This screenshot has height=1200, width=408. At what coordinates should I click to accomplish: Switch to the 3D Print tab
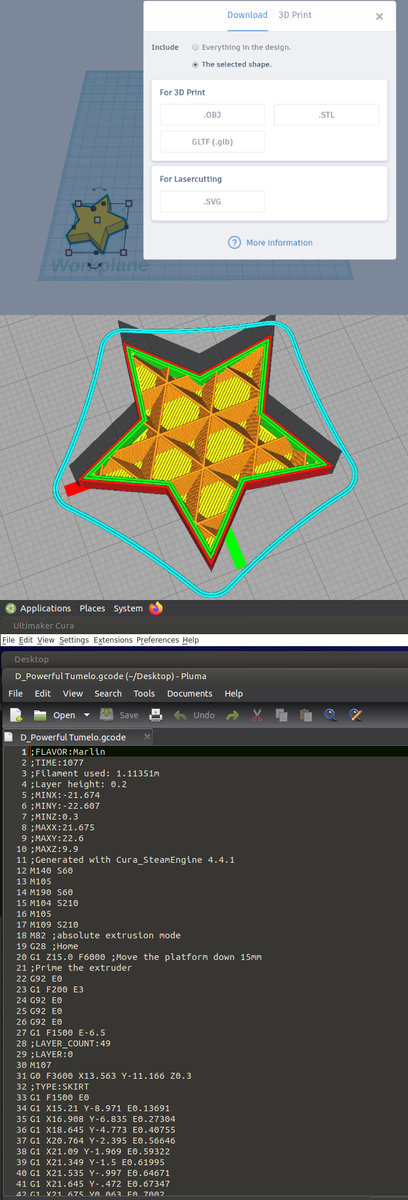[294, 15]
